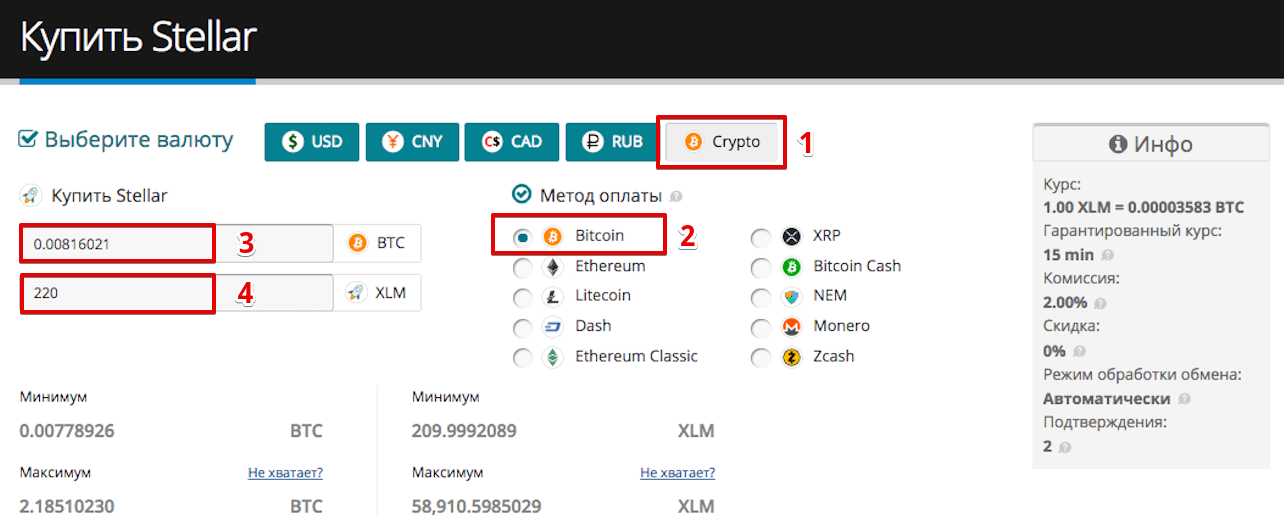Screen dimensions: 1284x532
Task: Select the NEM payment radio button
Action: click(761, 297)
